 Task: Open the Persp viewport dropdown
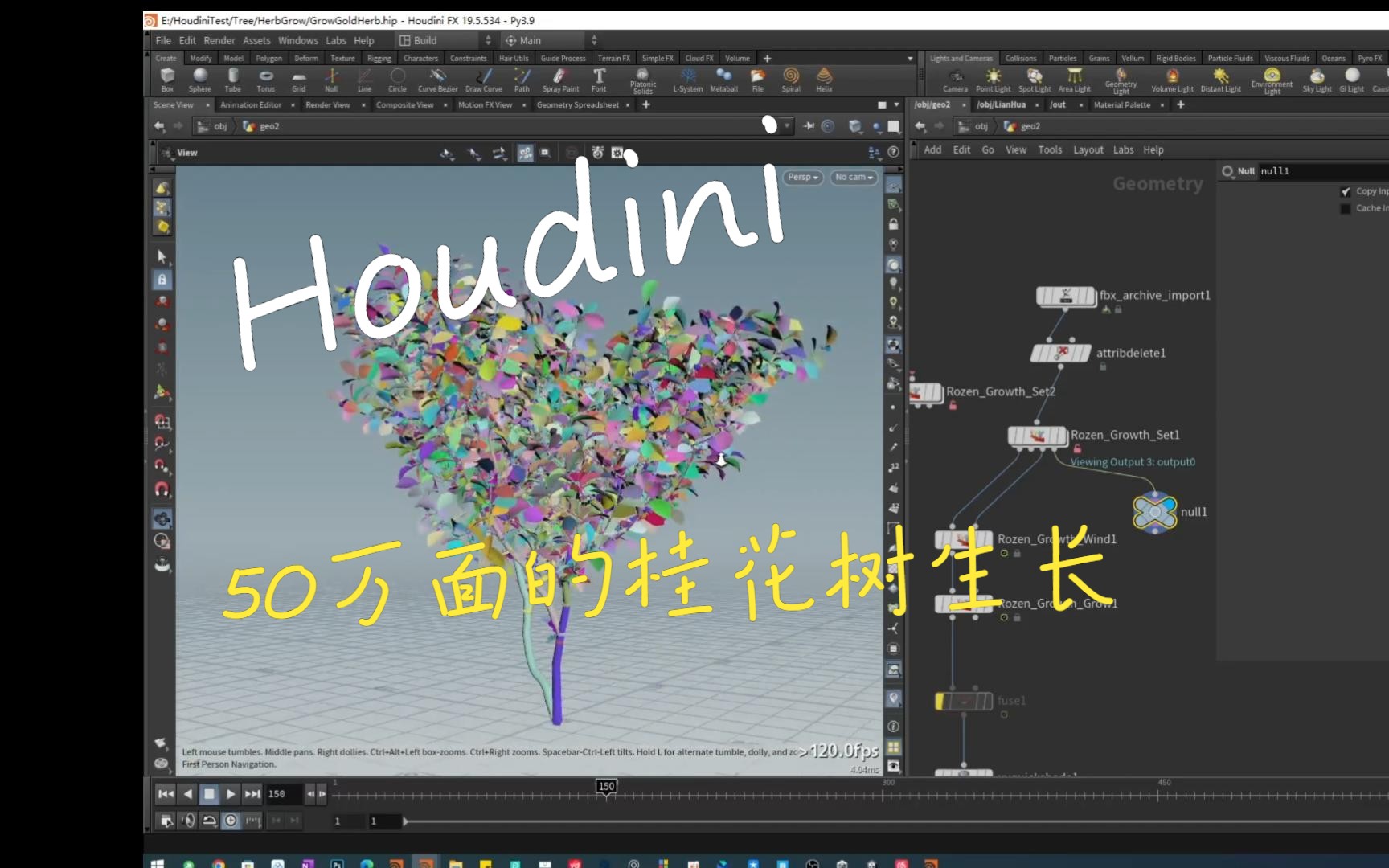803,177
